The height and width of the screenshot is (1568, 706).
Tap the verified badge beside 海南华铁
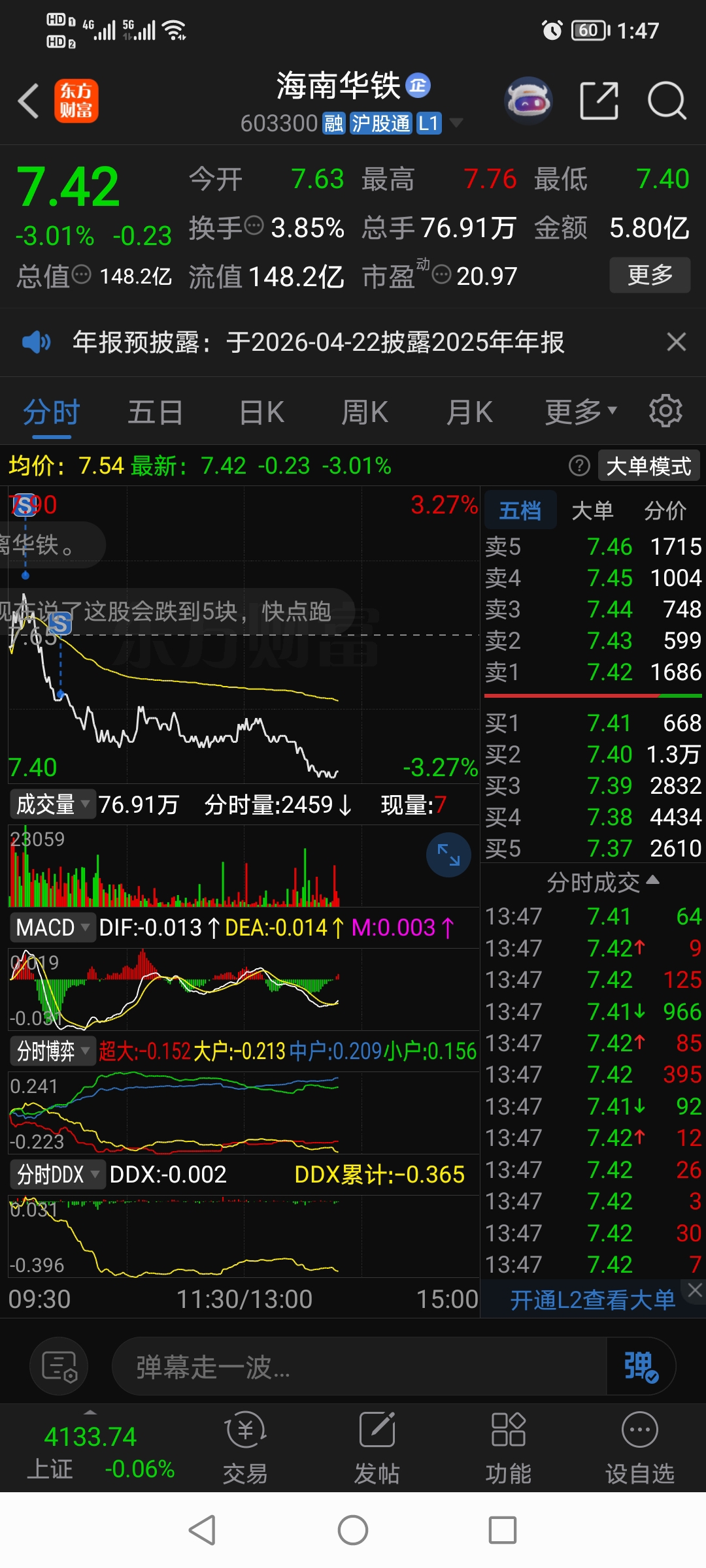[x=418, y=86]
